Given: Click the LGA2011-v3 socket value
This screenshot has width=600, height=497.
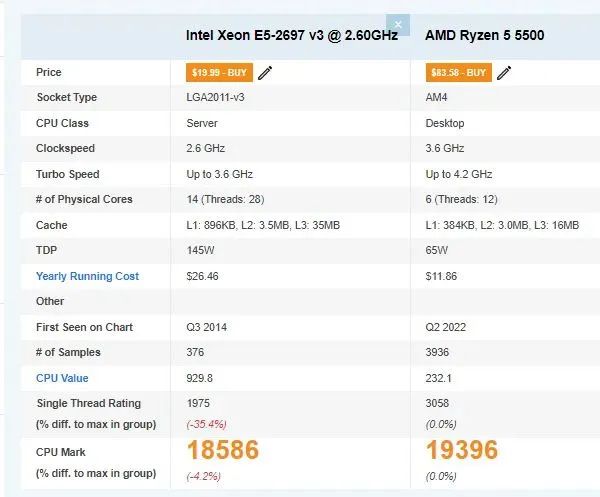Looking at the screenshot, I should click(x=215, y=97).
